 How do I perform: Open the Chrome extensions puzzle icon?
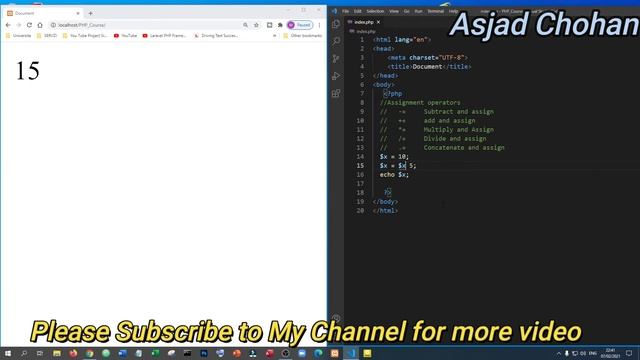280,25
